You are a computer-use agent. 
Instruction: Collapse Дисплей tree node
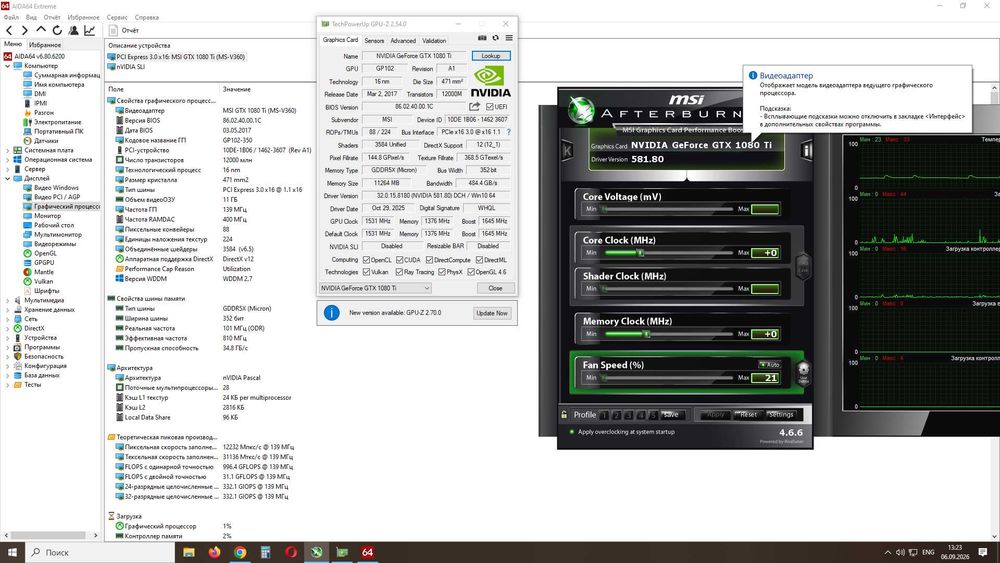(x=8, y=179)
